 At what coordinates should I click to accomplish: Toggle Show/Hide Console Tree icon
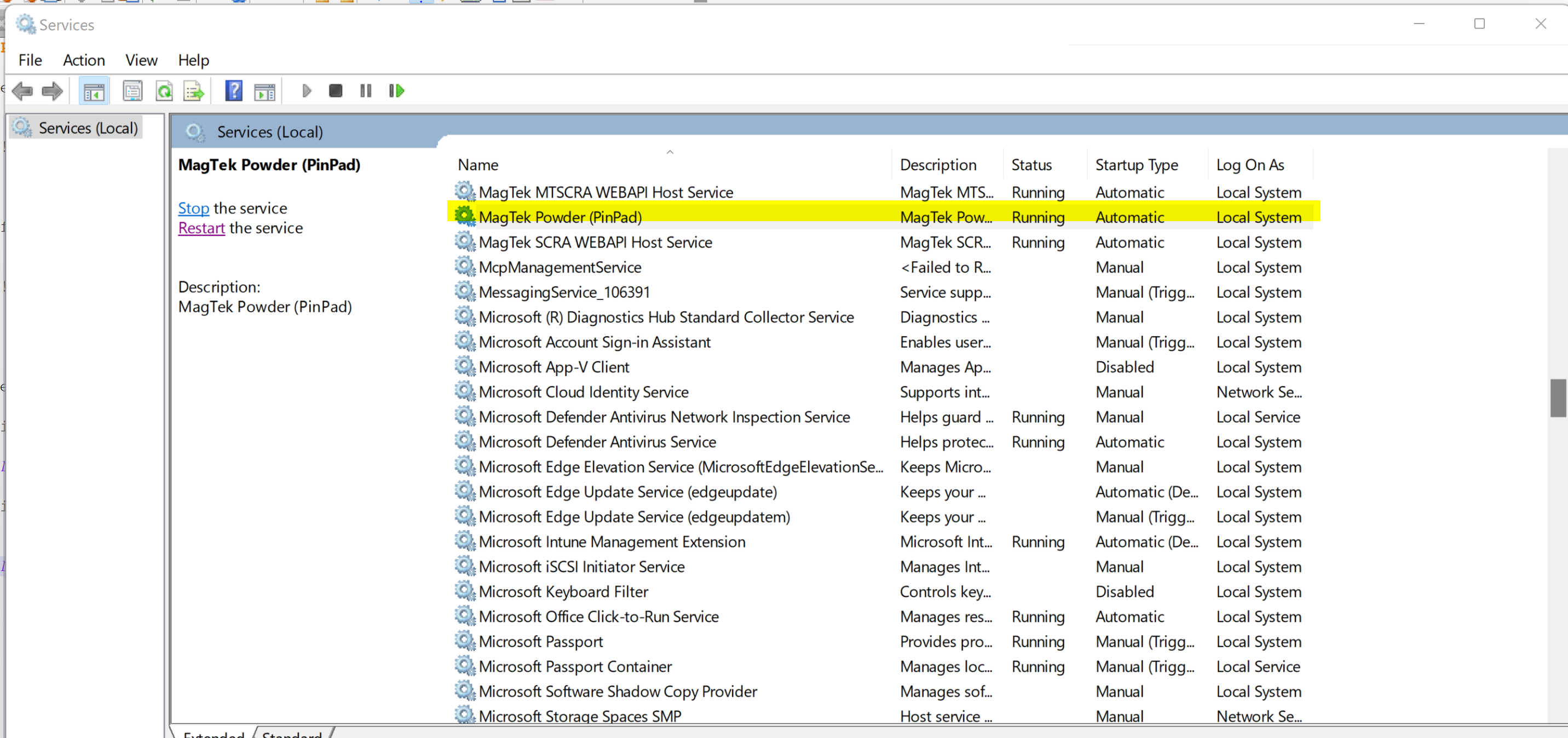(94, 91)
